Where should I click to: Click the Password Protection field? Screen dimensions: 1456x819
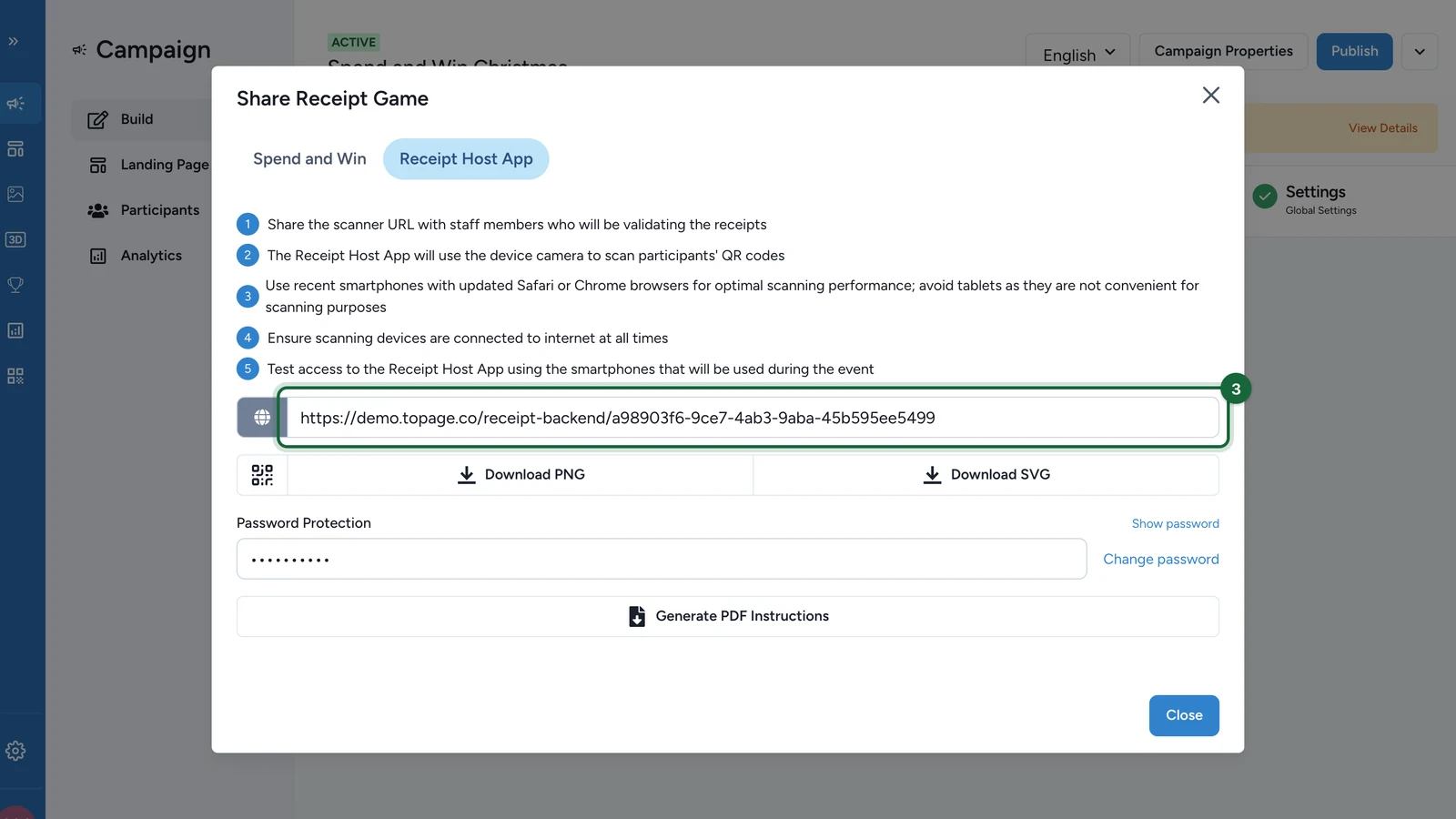[662, 559]
